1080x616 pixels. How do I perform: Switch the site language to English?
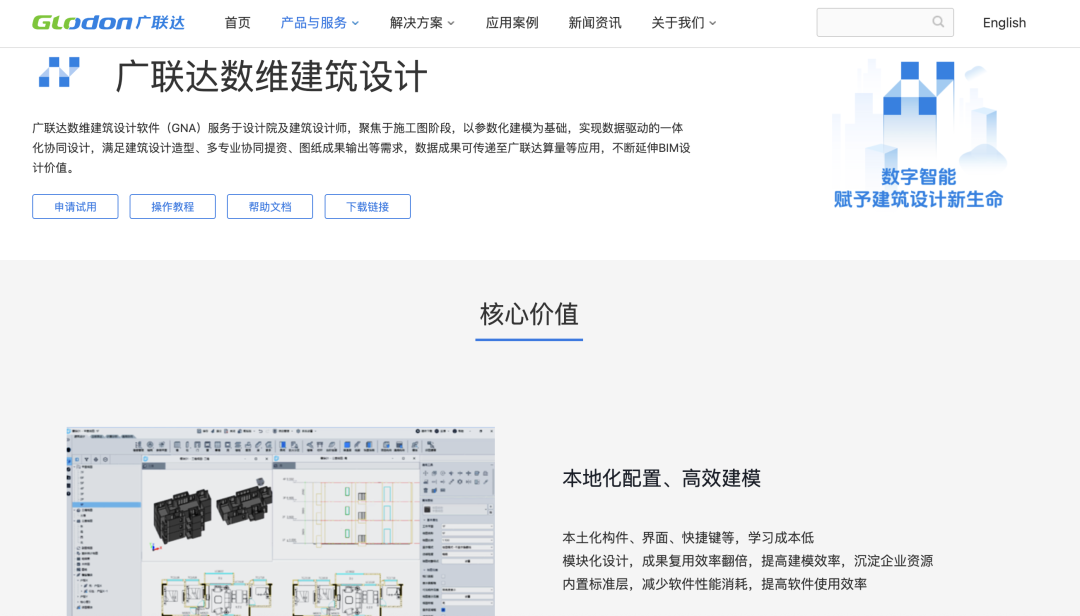tap(1004, 22)
